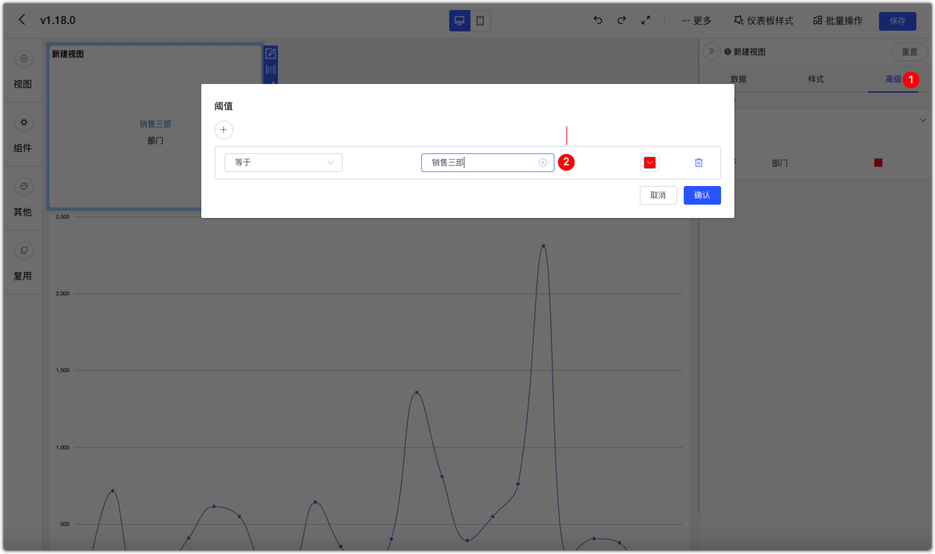This screenshot has width=935, height=554.
Task: Click the redo arrow icon
Action: 621,20
